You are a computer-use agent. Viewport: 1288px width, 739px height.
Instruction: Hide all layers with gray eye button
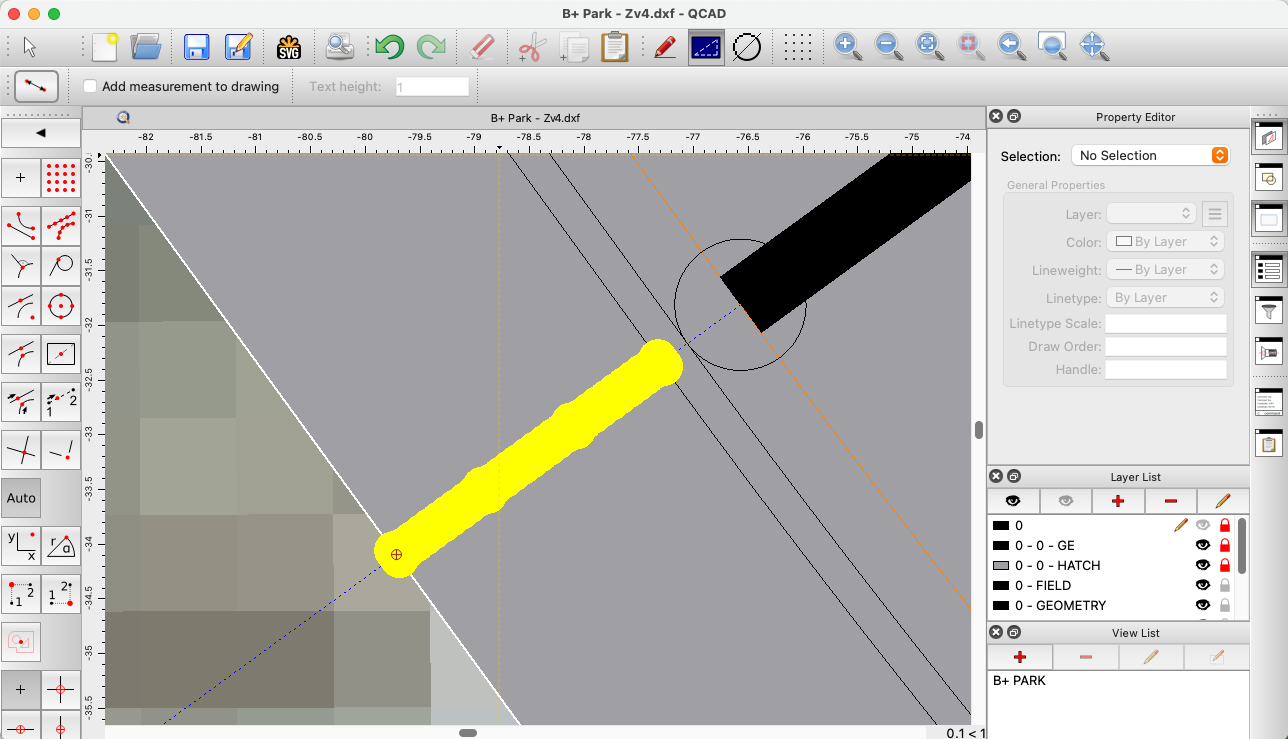[1065, 500]
